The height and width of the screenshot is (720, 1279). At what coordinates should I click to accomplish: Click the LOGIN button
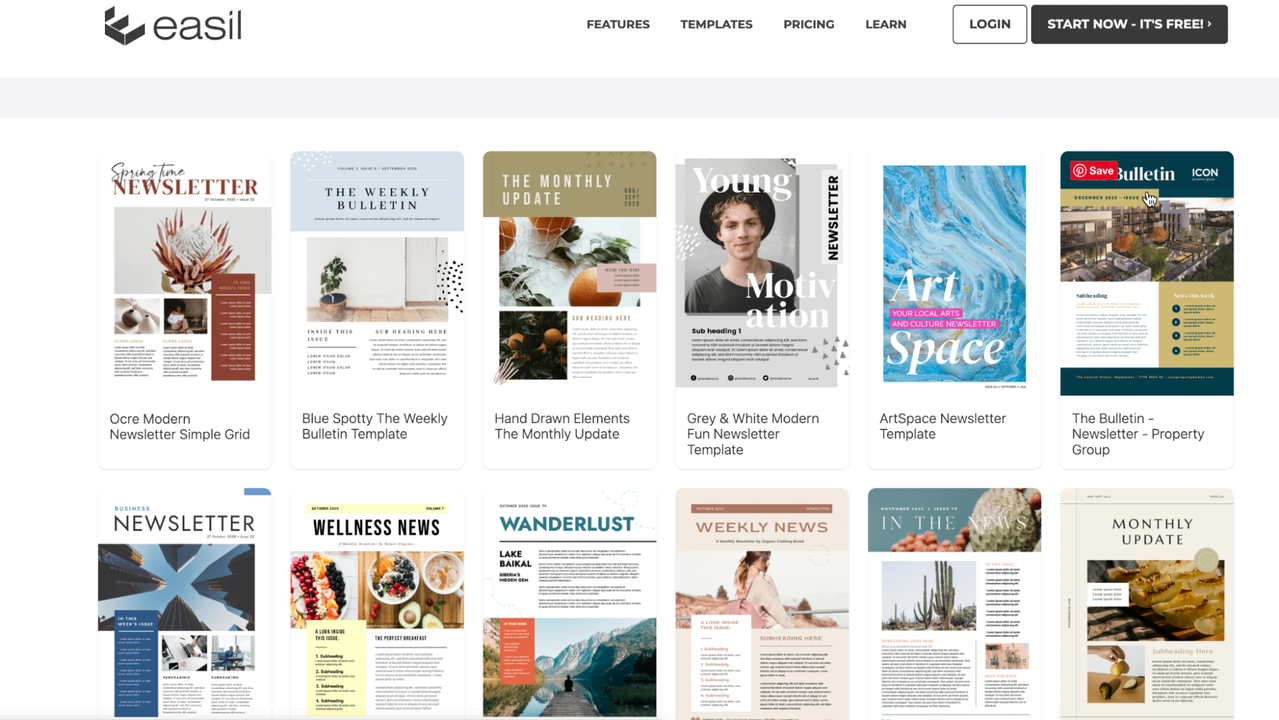[989, 24]
